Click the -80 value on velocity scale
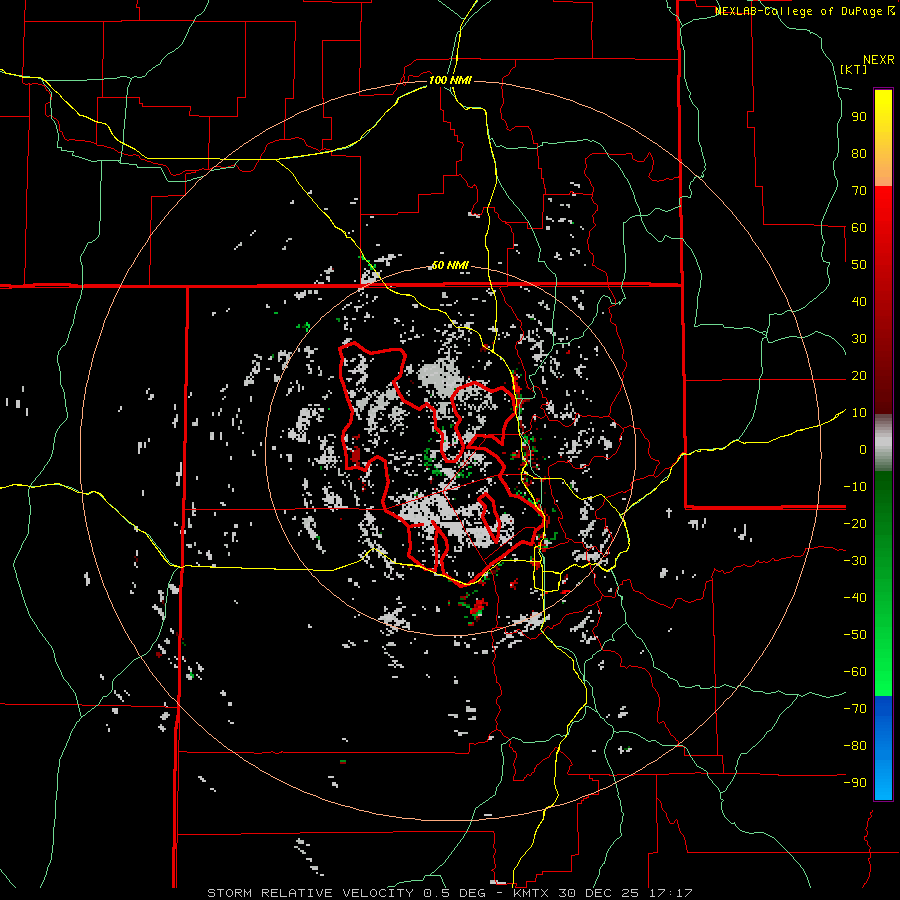Image resolution: width=900 pixels, height=900 pixels. 856,746
